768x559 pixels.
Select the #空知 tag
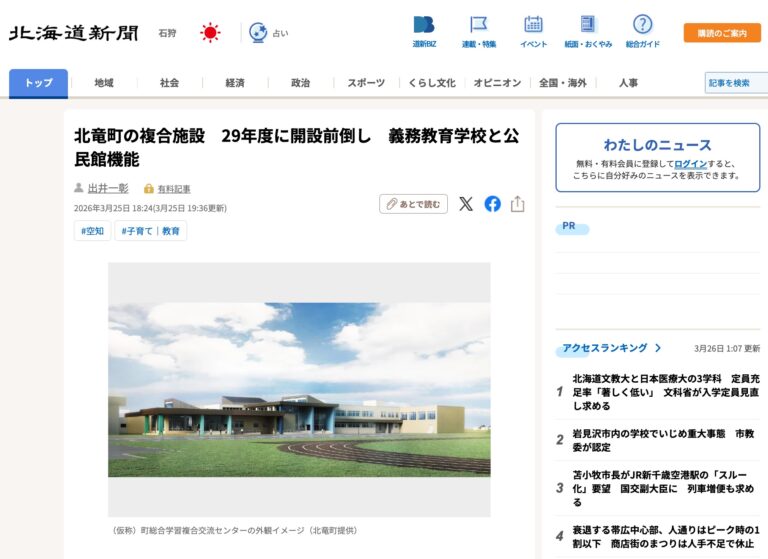(92, 231)
